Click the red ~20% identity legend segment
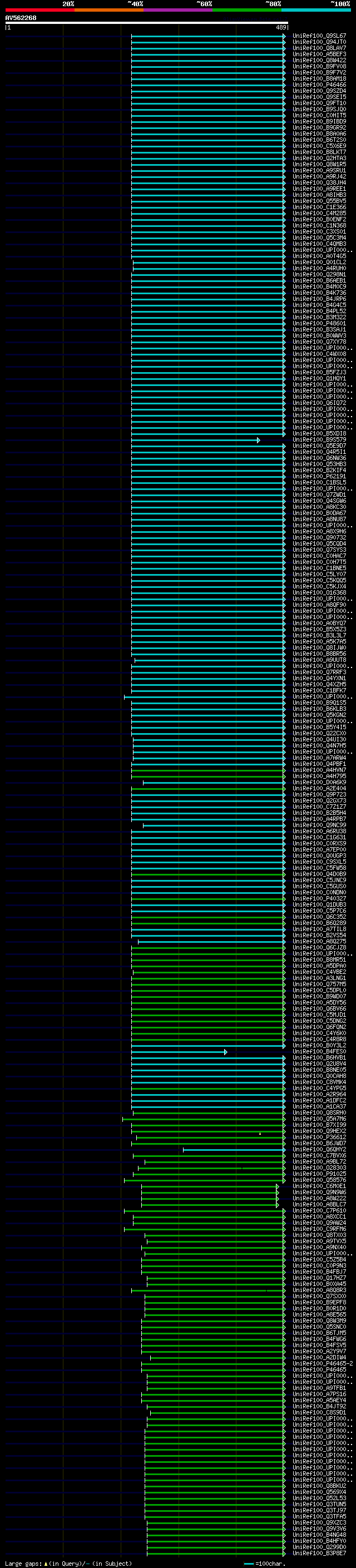Viewport: 356px width, 1568px height. pyautogui.click(x=39, y=10)
